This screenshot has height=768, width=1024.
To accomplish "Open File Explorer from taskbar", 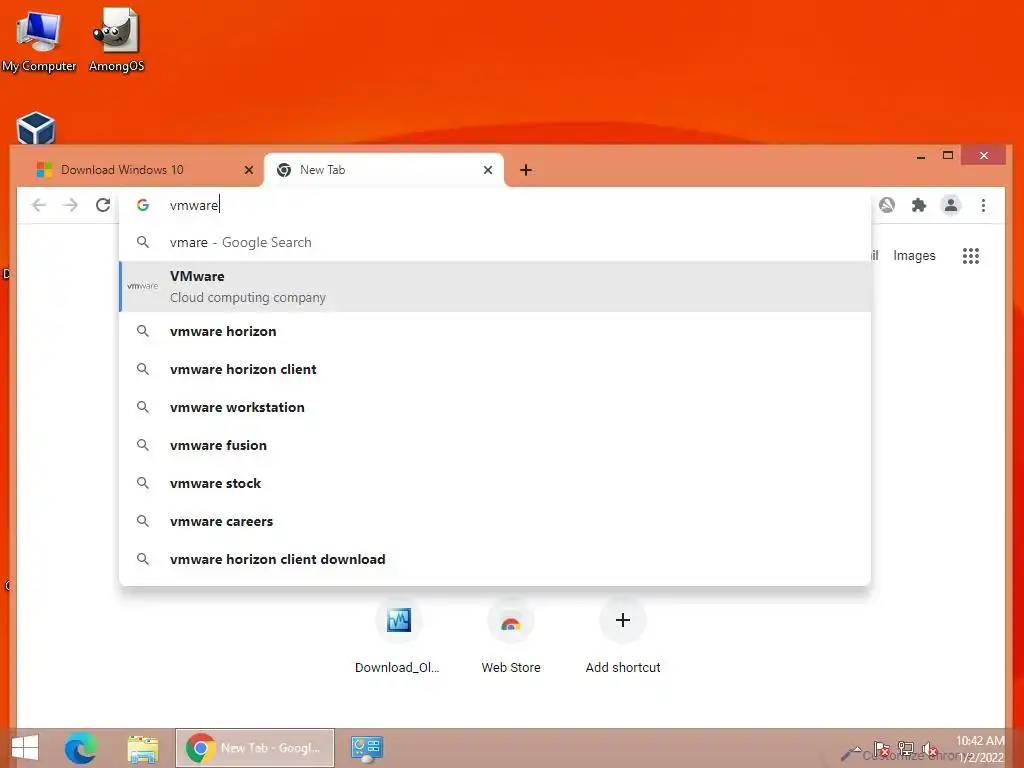I will click(143, 748).
